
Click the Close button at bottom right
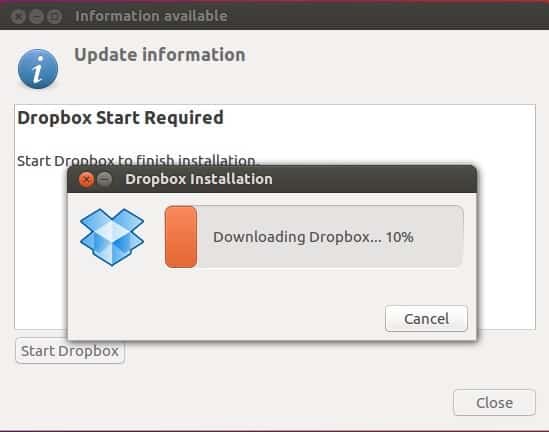(x=494, y=403)
